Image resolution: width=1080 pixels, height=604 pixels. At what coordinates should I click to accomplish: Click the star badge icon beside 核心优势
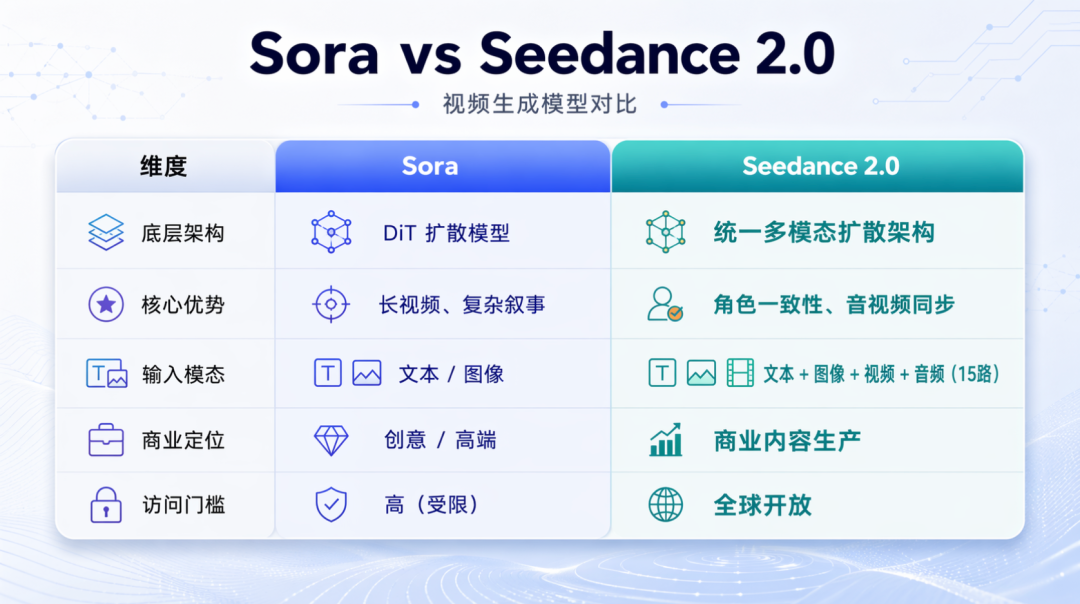[x=106, y=304]
